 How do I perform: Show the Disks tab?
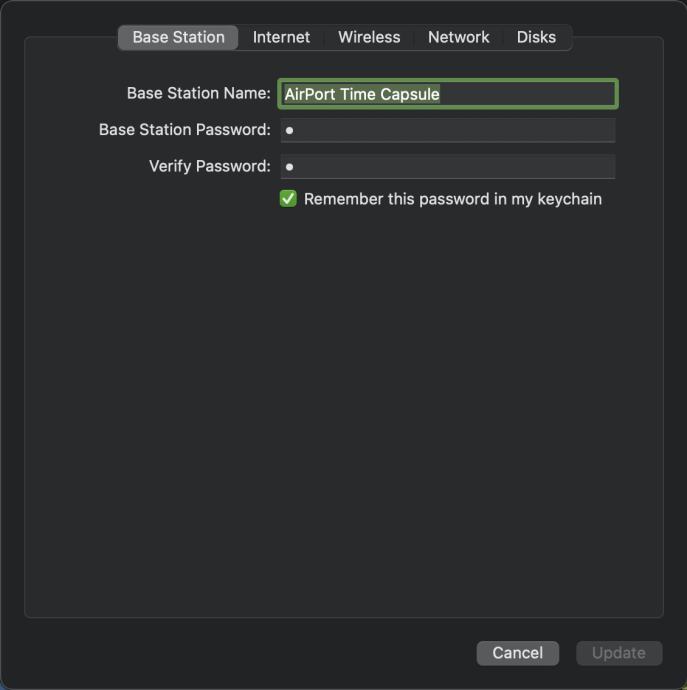tap(536, 38)
